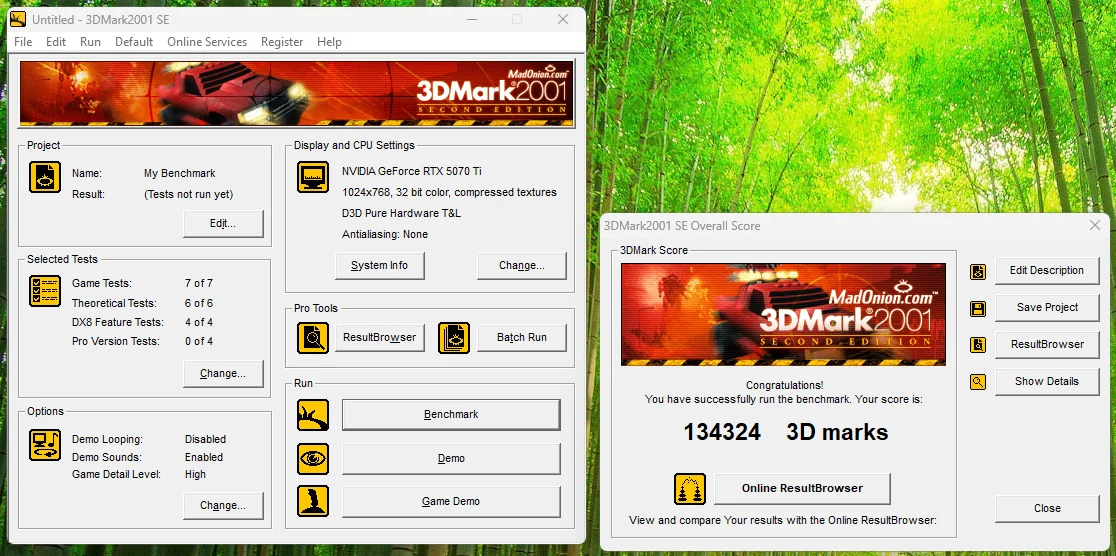The width and height of the screenshot is (1116, 556).
Task: Click Edit Description in the score window
Action: pos(1047,271)
